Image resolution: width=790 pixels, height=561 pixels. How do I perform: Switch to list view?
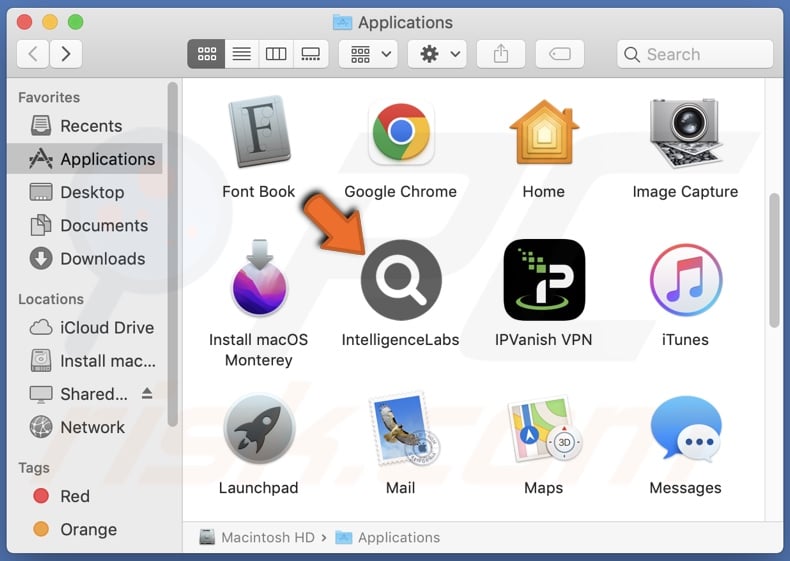coord(242,54)
